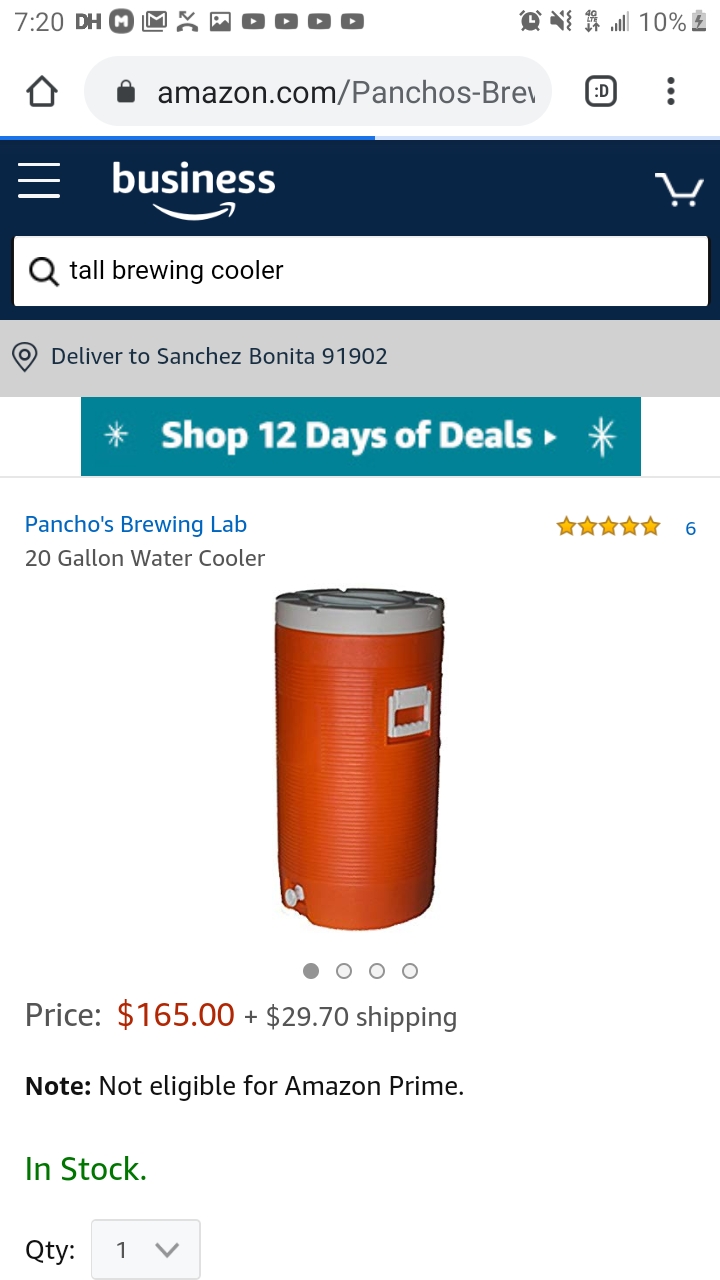Tap the delivery location pin icon
Viewport: 720px width, 1280px height.
point(25,357)
